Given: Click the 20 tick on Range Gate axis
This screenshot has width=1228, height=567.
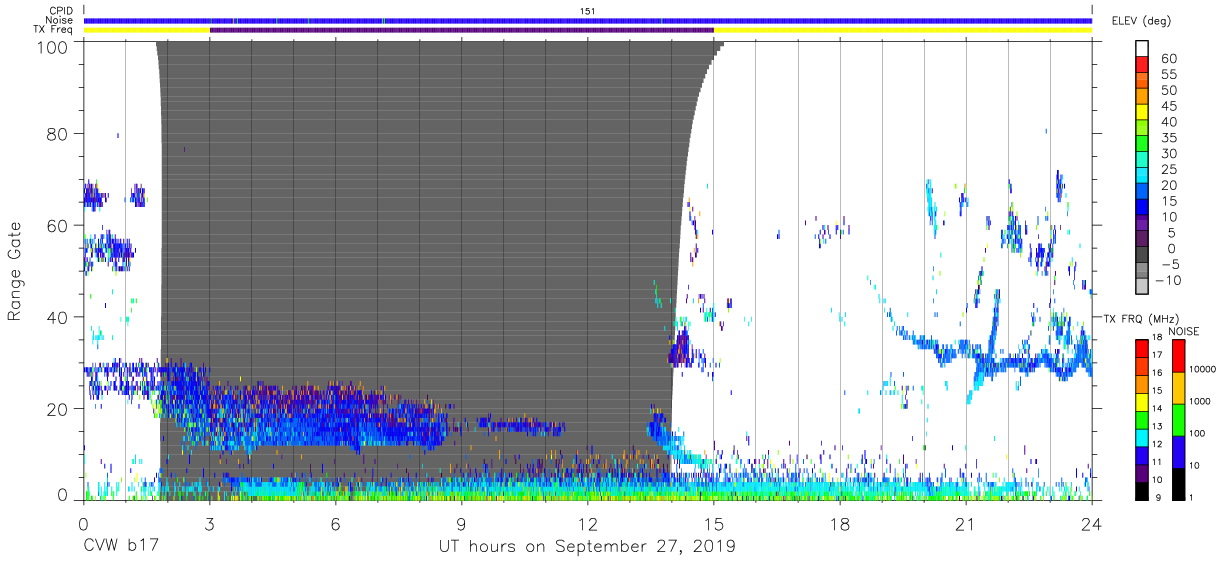Looking at the screenshot, I should tap(58, 408).
